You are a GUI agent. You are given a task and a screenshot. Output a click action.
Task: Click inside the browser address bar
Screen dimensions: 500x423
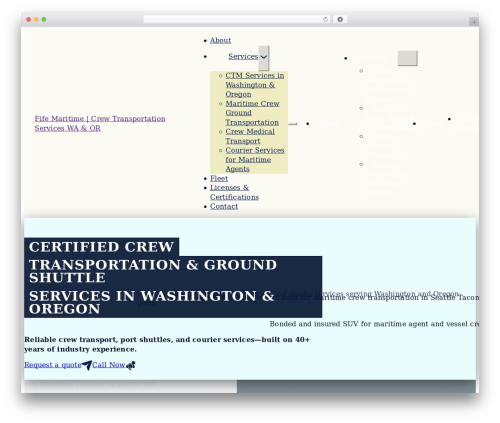pos(233,19)
